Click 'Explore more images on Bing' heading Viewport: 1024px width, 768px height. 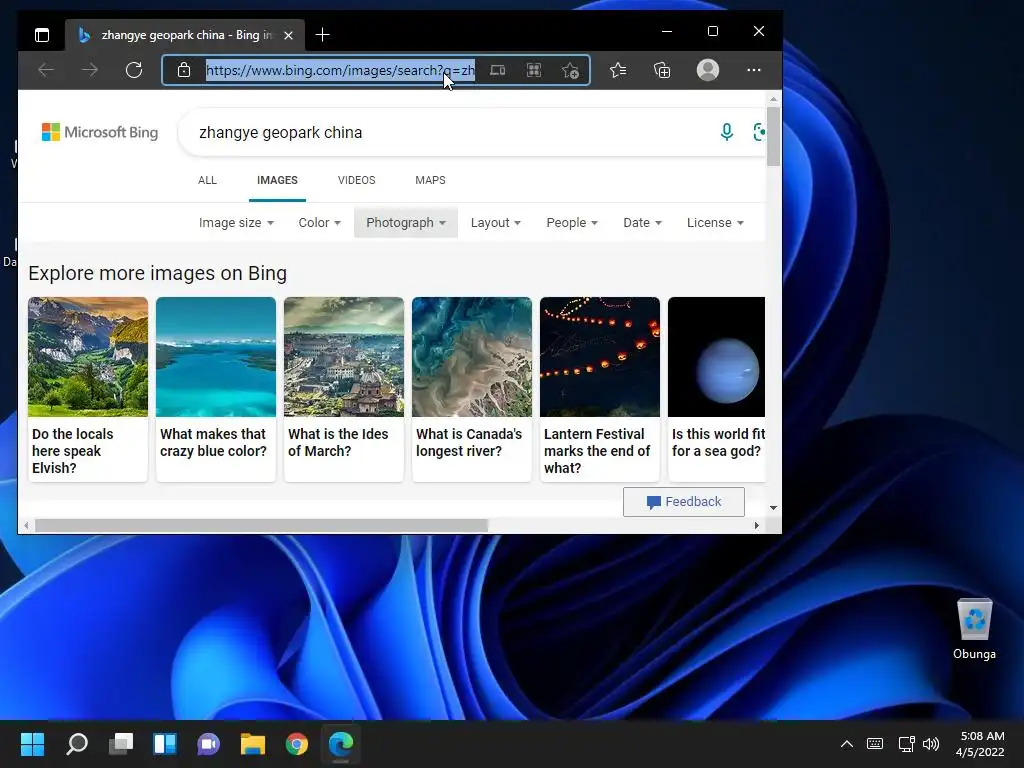(157, 273)
